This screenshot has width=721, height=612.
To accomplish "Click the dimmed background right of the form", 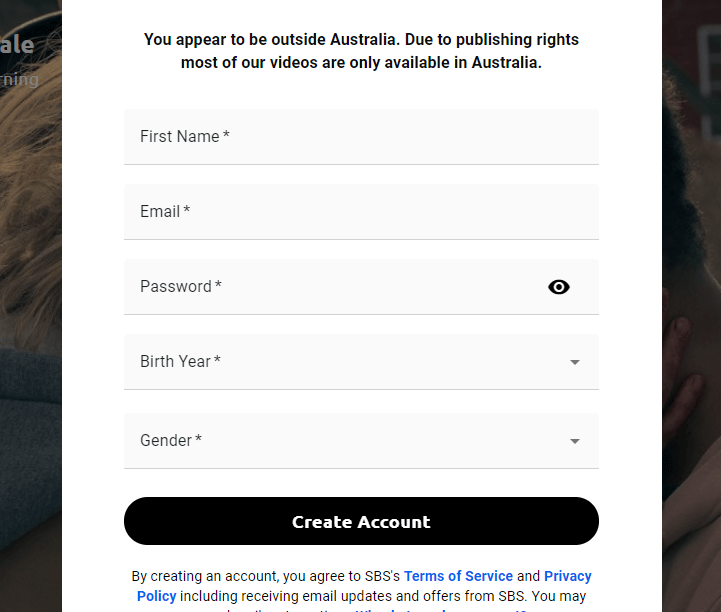I will tap(692, 306).
